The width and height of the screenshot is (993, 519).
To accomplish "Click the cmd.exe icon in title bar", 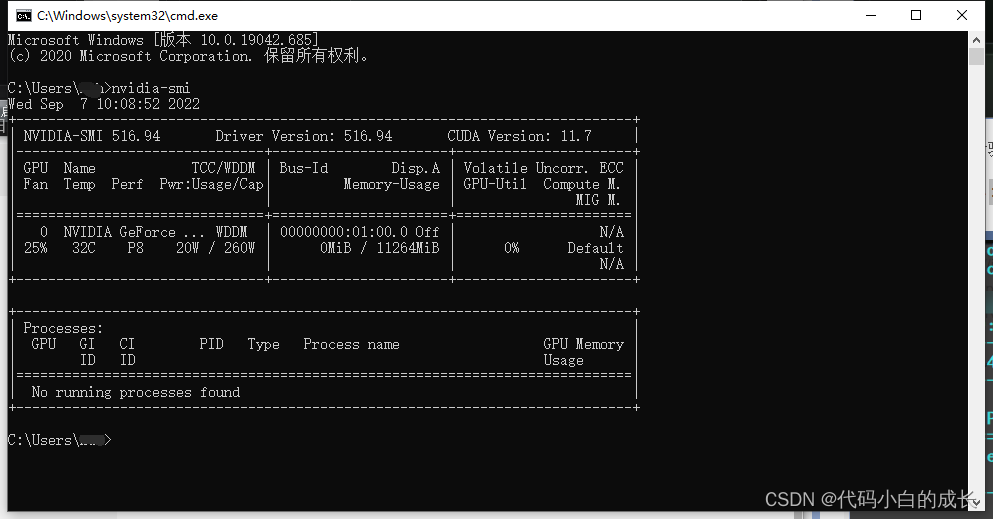I will click(23, 16).
